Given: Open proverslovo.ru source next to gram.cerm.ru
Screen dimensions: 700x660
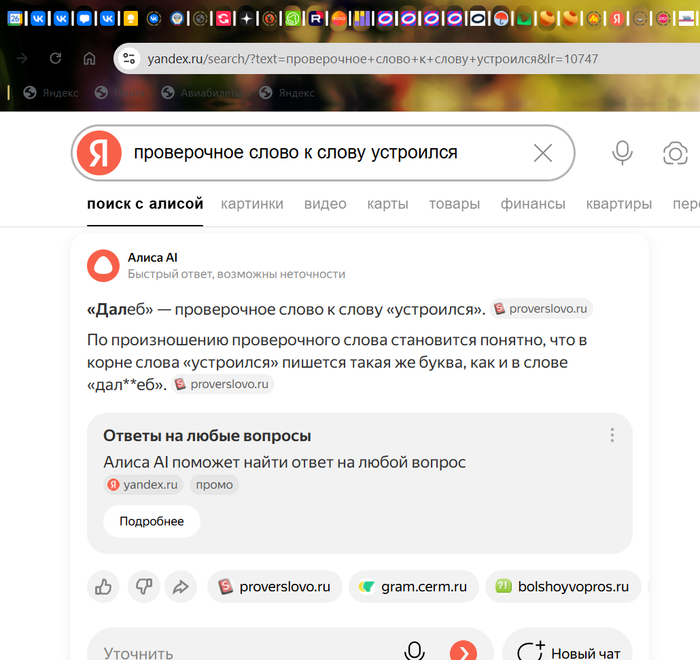Looking at the screenshot, I should point(275,587).
